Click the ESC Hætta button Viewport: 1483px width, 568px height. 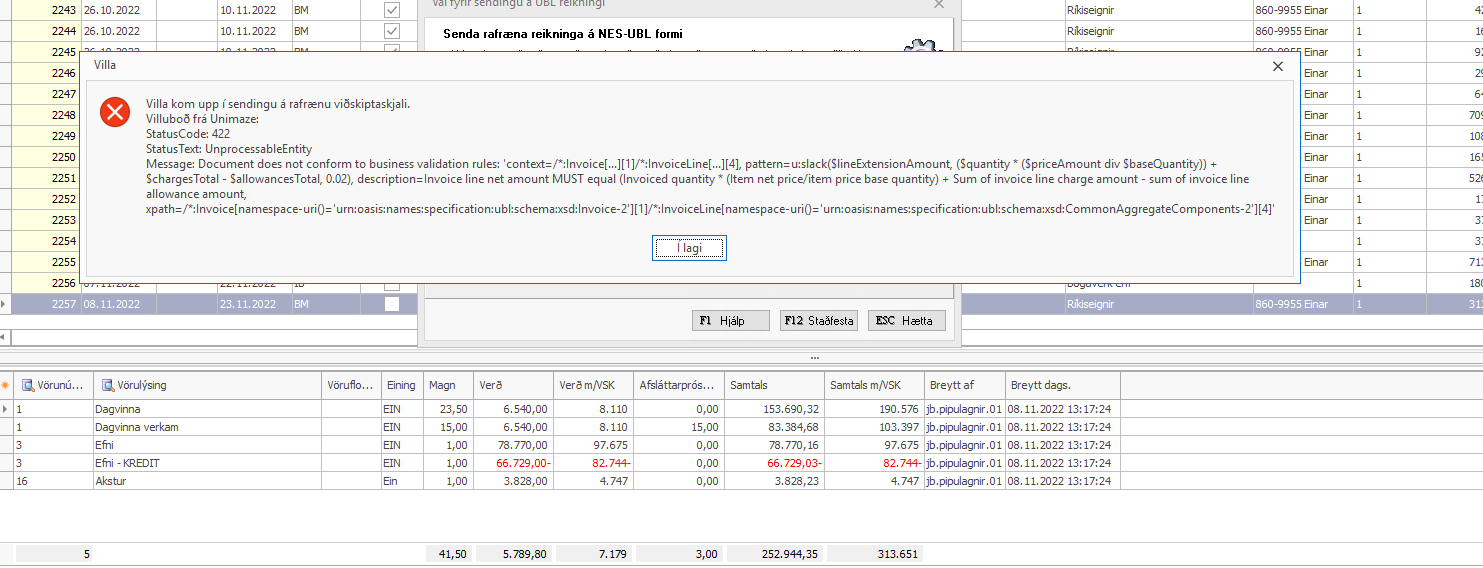click(x=906, y=320)
